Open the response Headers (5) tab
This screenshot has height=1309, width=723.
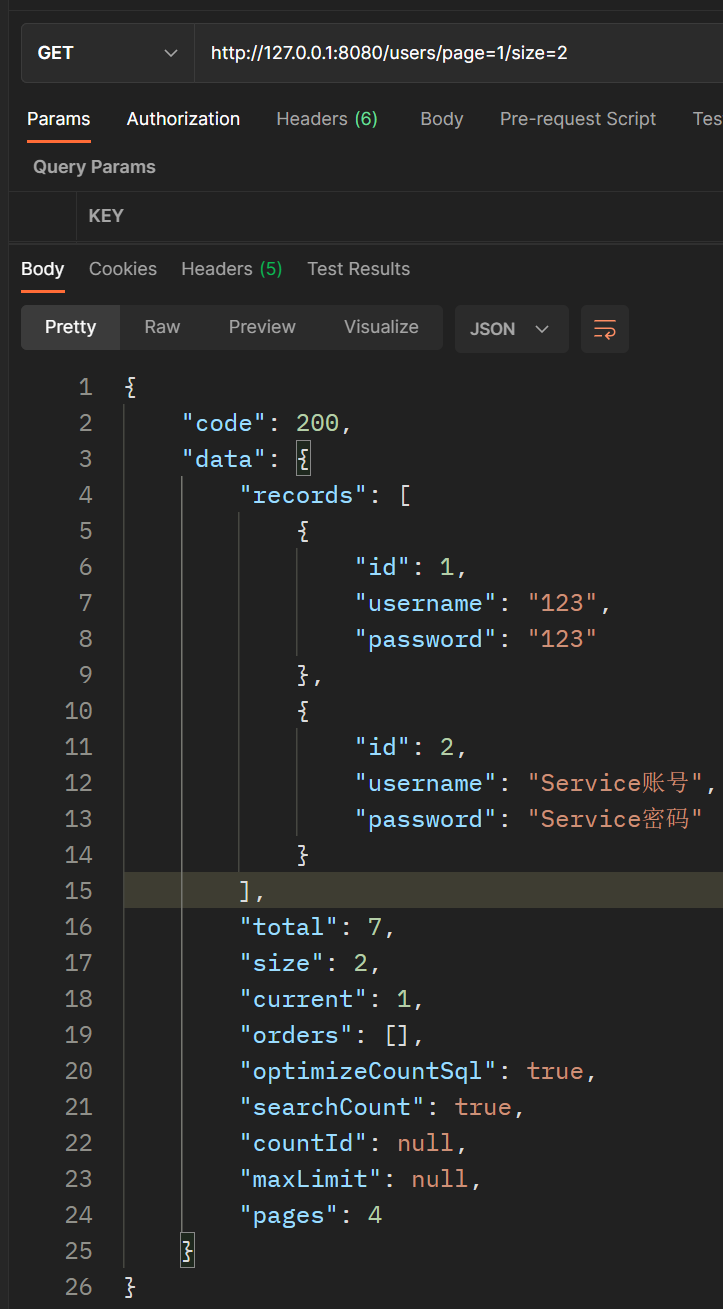(x=231, y=269)
